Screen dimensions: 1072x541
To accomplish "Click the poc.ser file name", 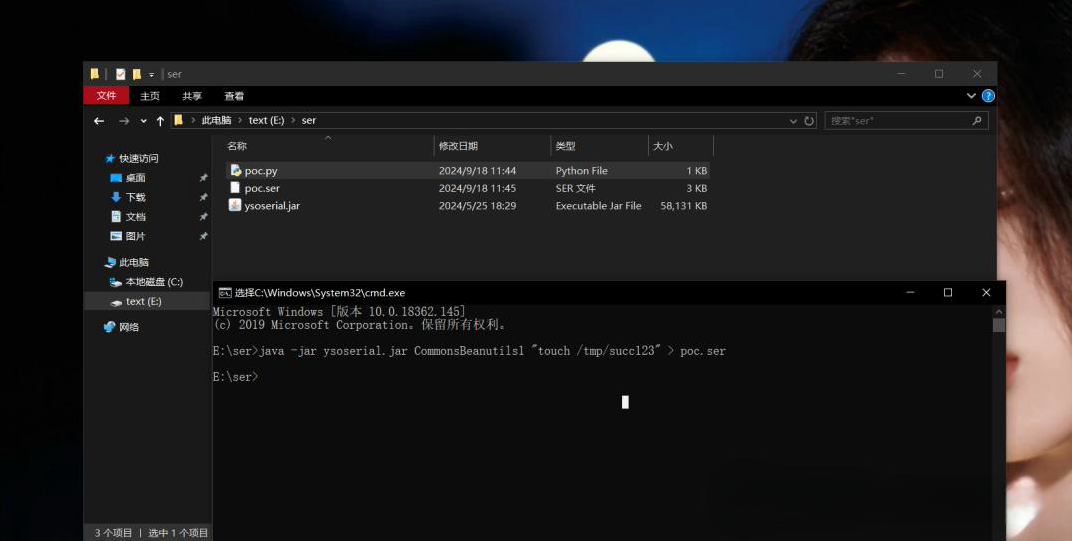I will [263, 188].
